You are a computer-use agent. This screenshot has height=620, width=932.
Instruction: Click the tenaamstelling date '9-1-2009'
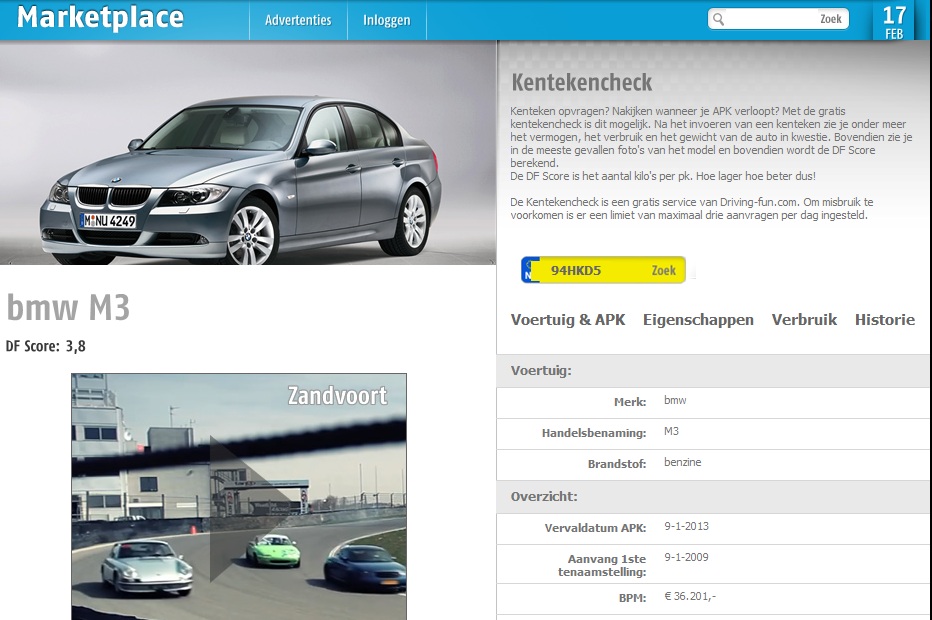(x=687, y=557)
